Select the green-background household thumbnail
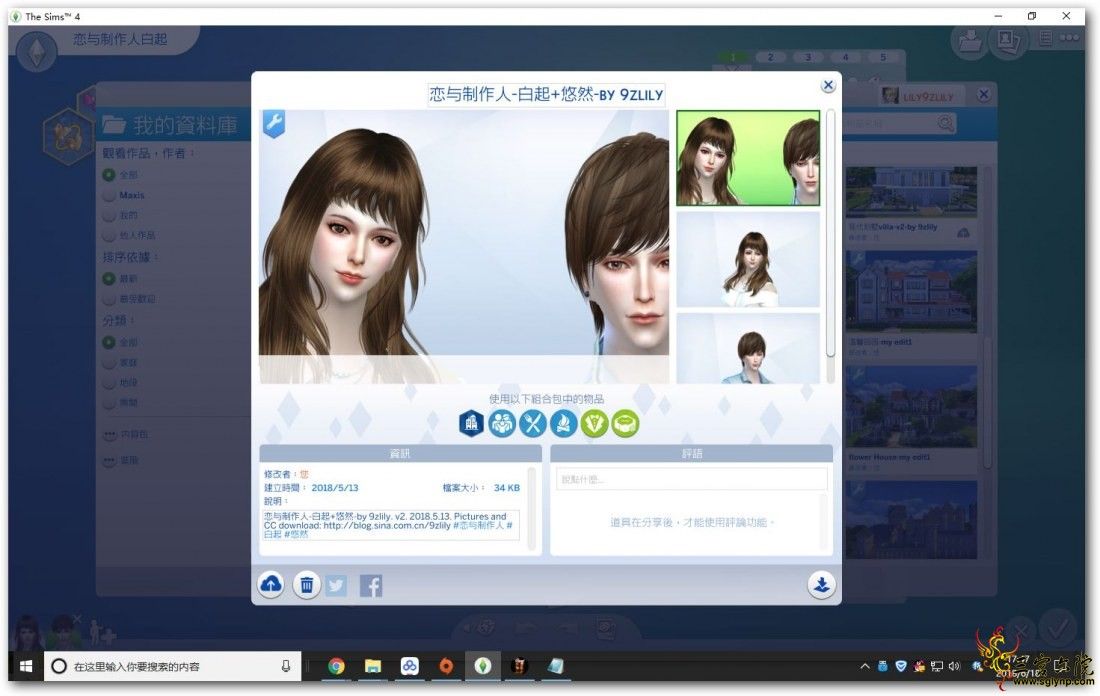 pos(748,158)
